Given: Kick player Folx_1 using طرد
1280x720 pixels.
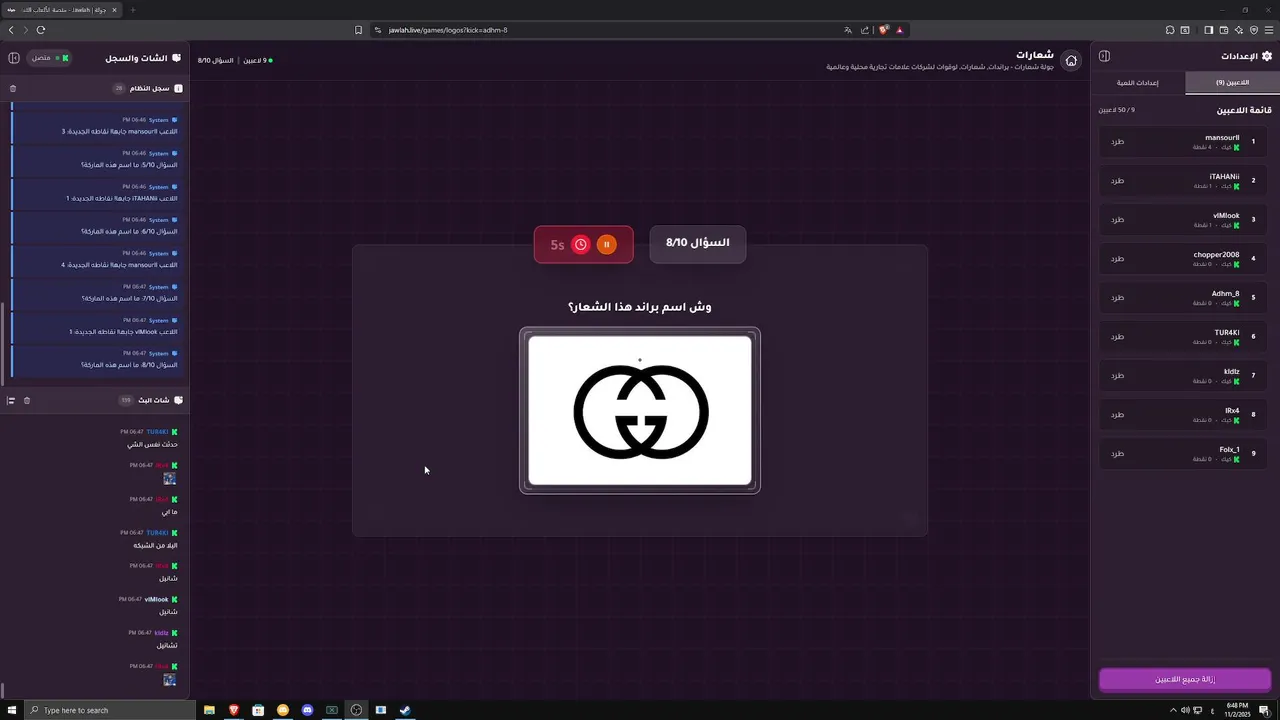Looking at the screenshot, I should tap(1118, 453).
